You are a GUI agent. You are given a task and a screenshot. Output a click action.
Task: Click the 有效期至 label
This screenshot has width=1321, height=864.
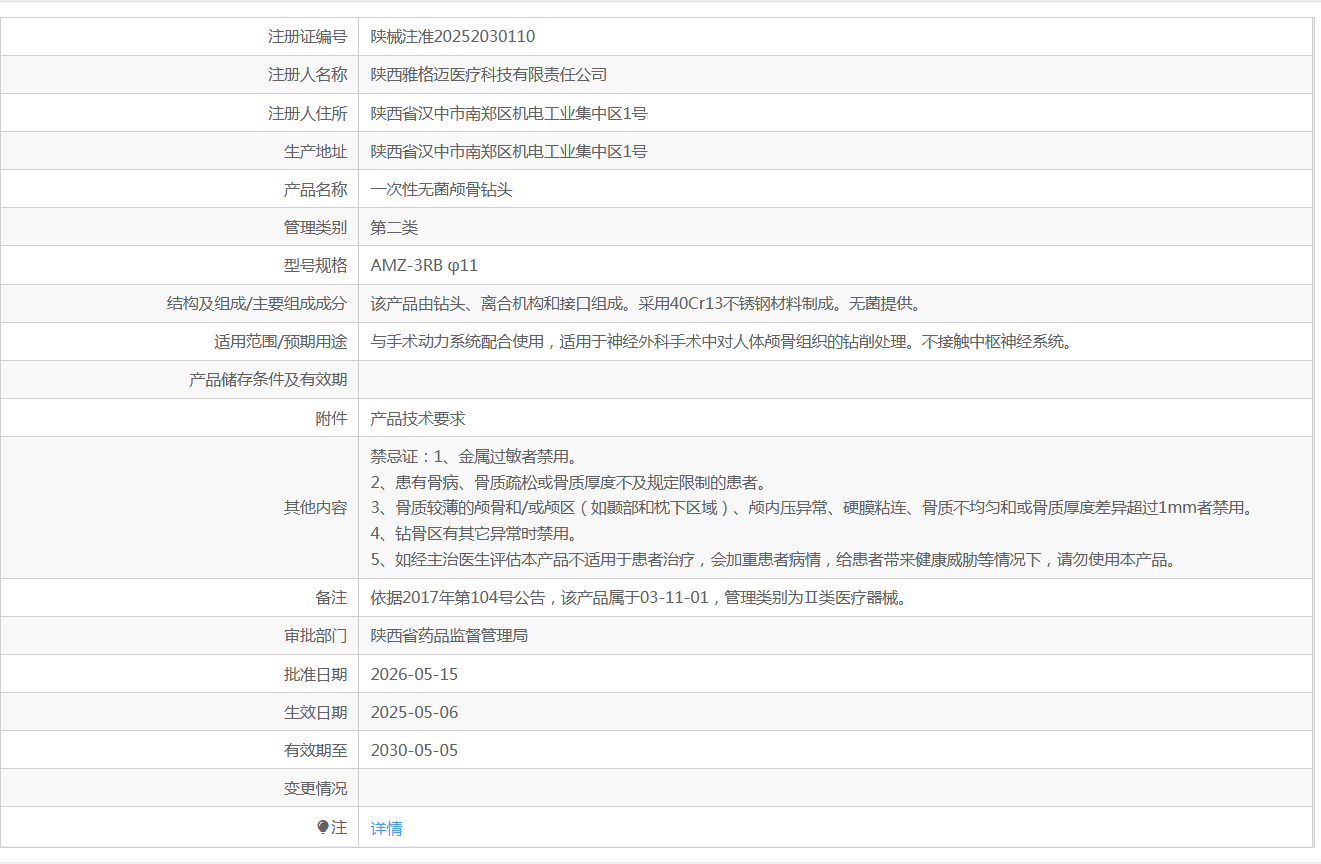316,750
